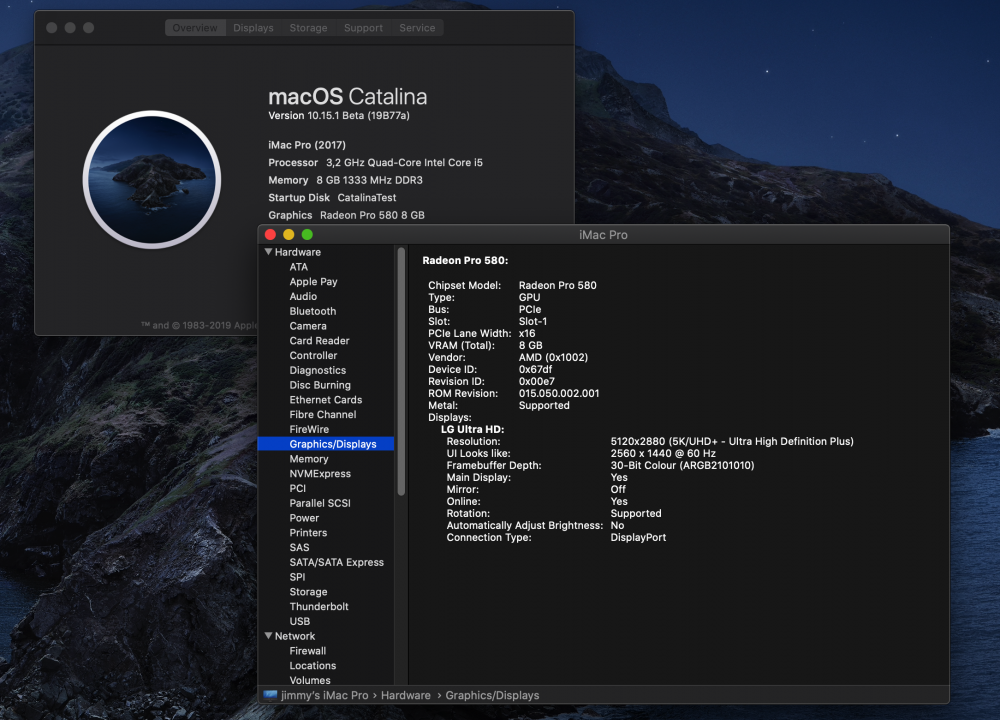1000x720 pixels.
Task: Click the ROM Revision value 015.050.002.001
Action: (x=559, y=393)
